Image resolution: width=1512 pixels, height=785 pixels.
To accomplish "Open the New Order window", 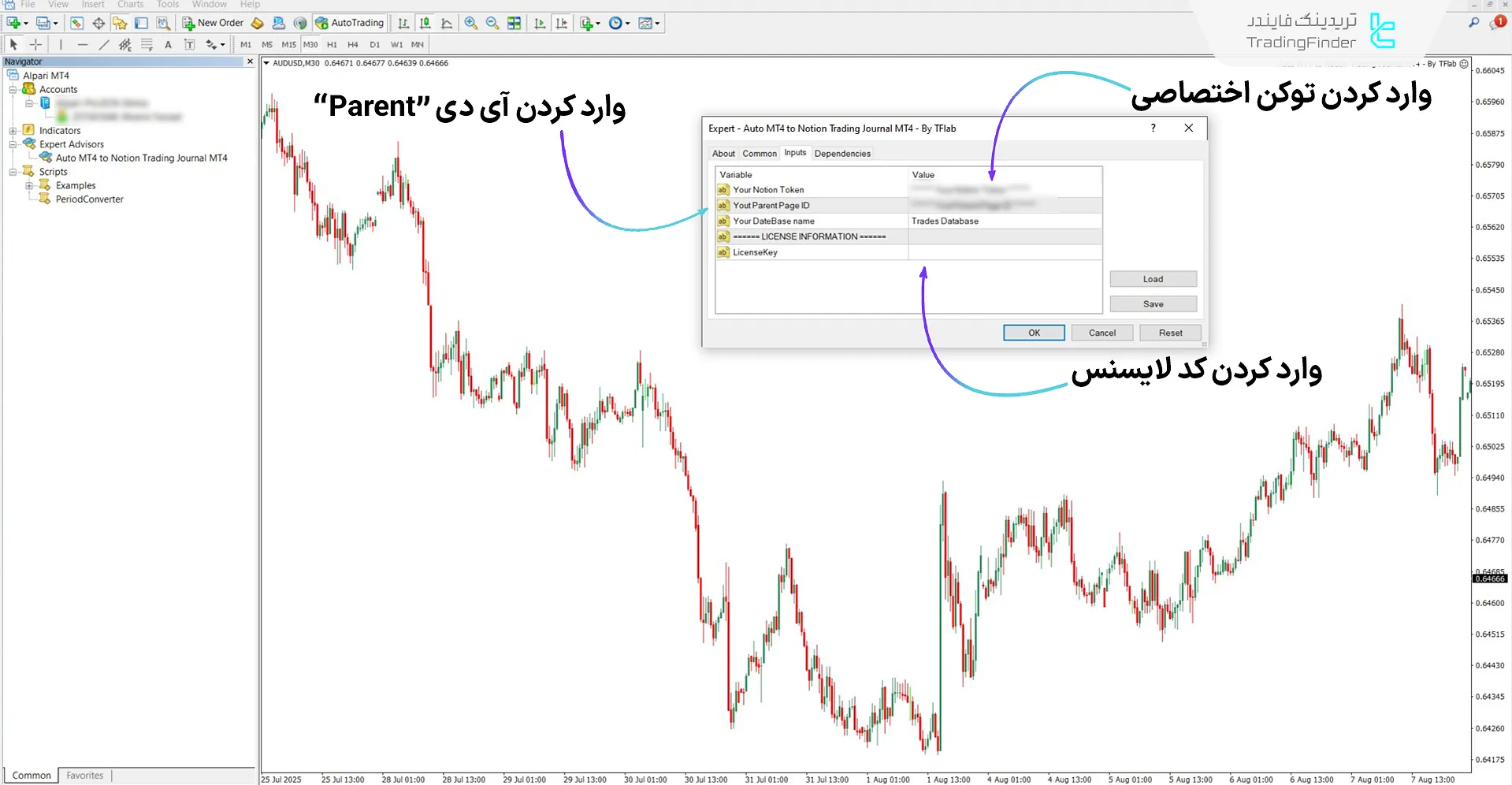I will pos(213,23).
